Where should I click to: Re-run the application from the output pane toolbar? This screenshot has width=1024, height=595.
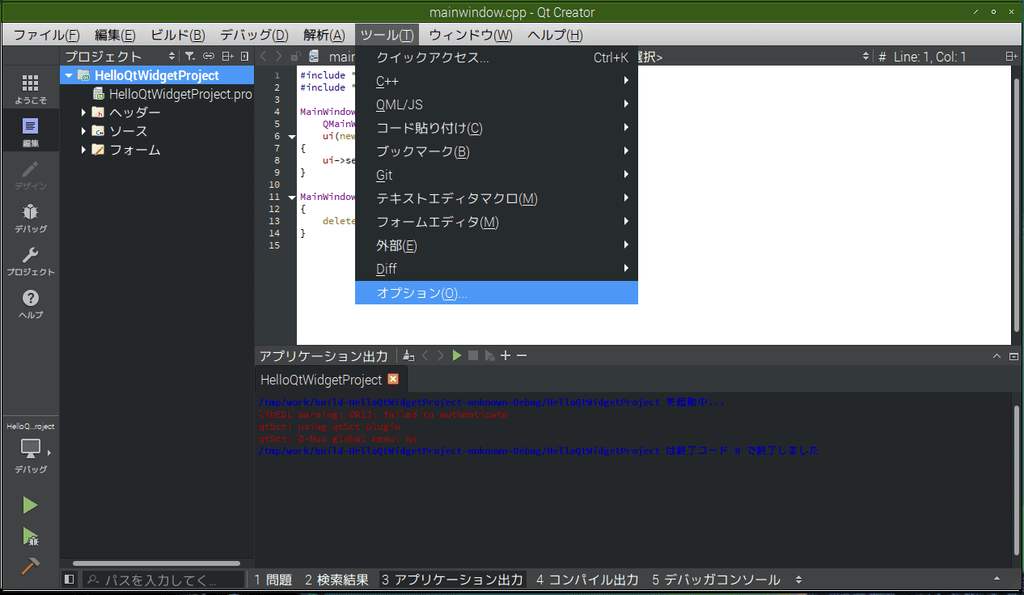coord(456,355)
